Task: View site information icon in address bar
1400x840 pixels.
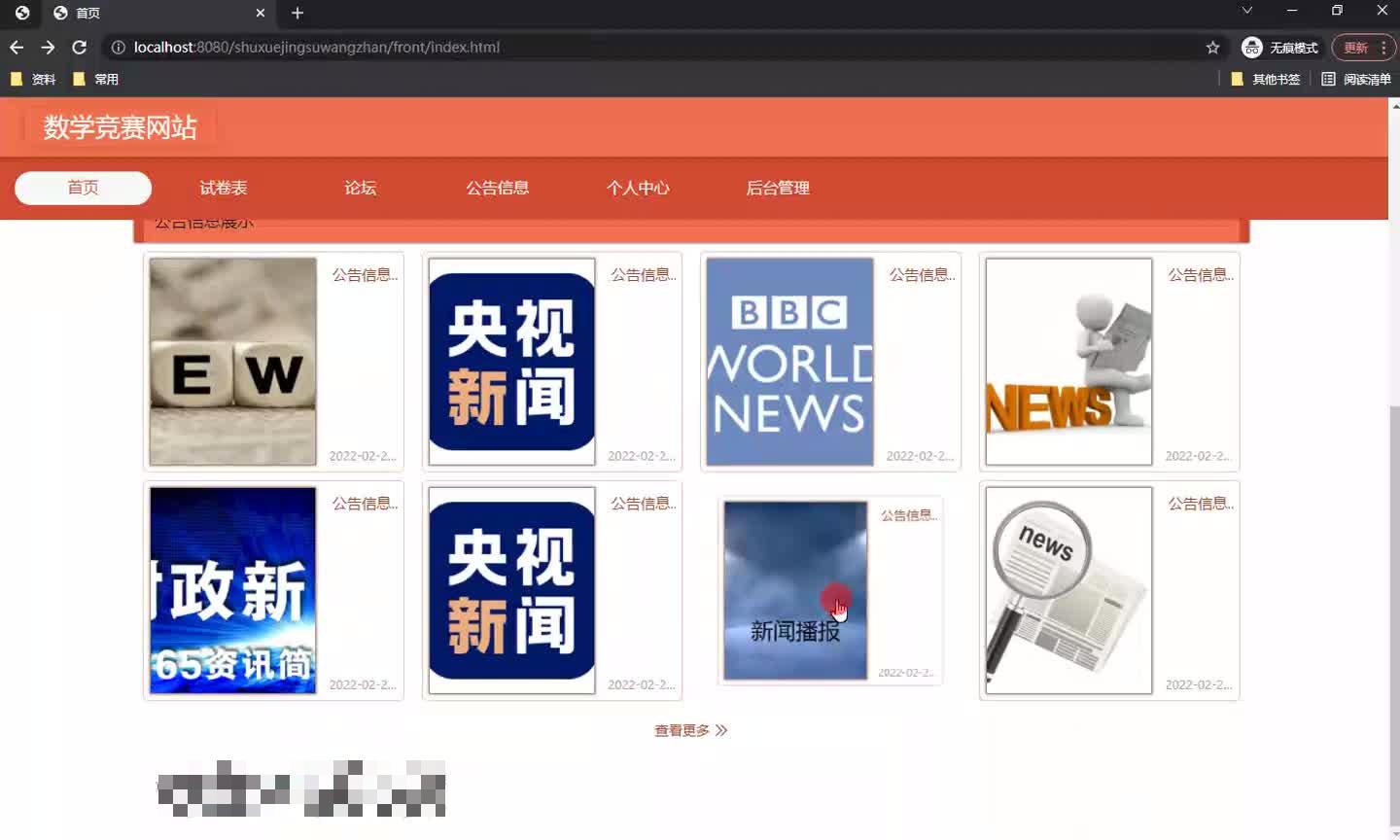Action: click(118, 47)
